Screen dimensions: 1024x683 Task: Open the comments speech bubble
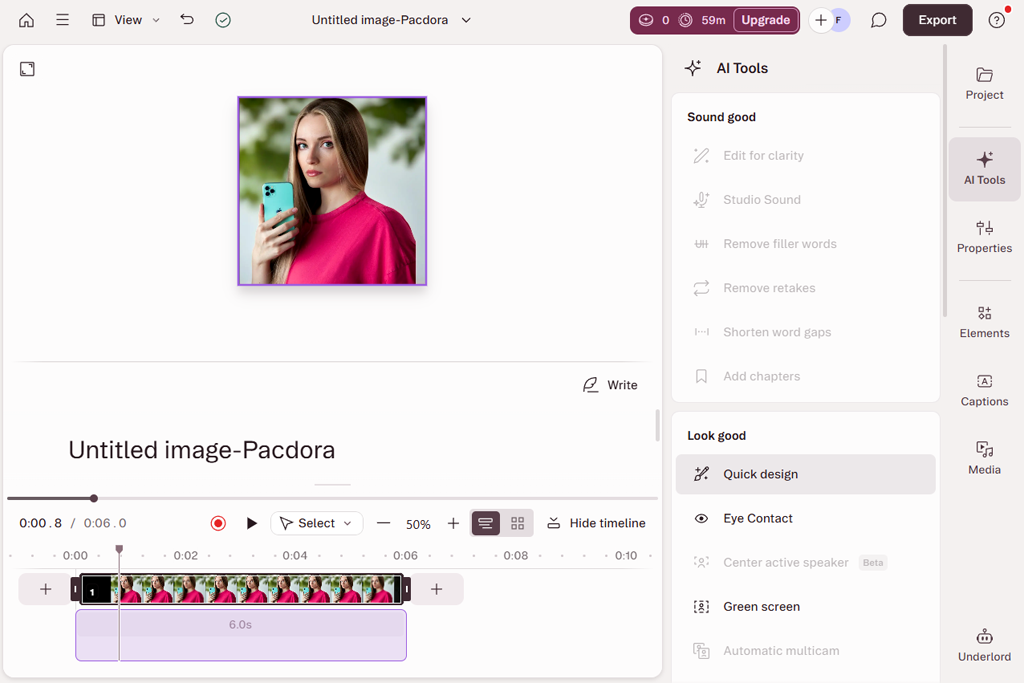(878, 20)
